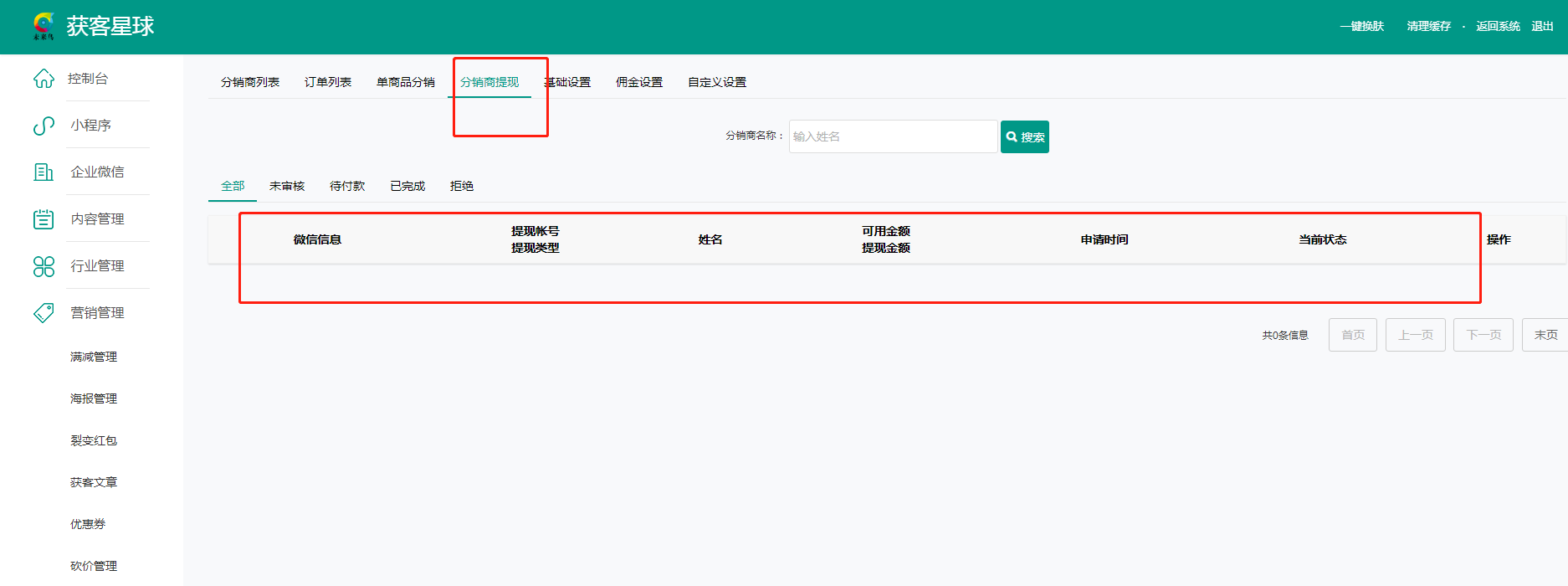
Task: Click the 小程序 sidebar icon
Action: 44,126
